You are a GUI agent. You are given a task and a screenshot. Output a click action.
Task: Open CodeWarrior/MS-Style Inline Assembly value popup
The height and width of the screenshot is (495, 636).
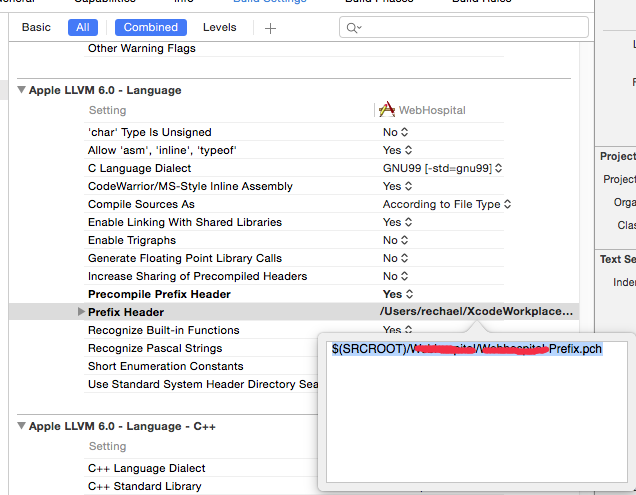(398, 186)
